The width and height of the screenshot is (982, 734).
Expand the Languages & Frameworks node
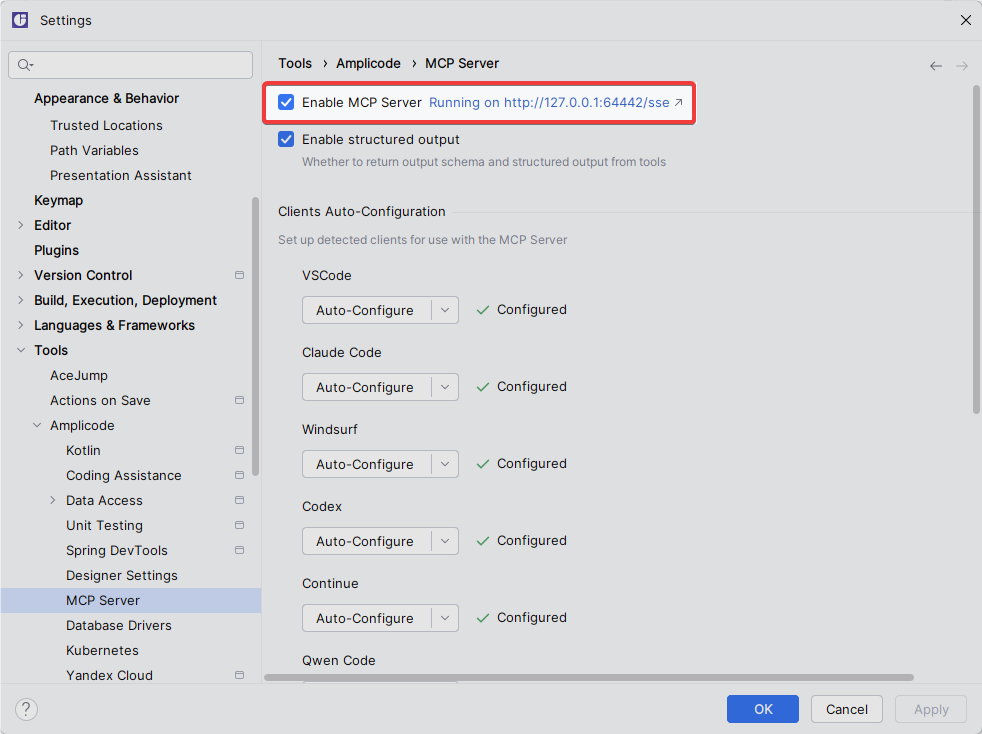pyautogui.click(x=21, y=325)
